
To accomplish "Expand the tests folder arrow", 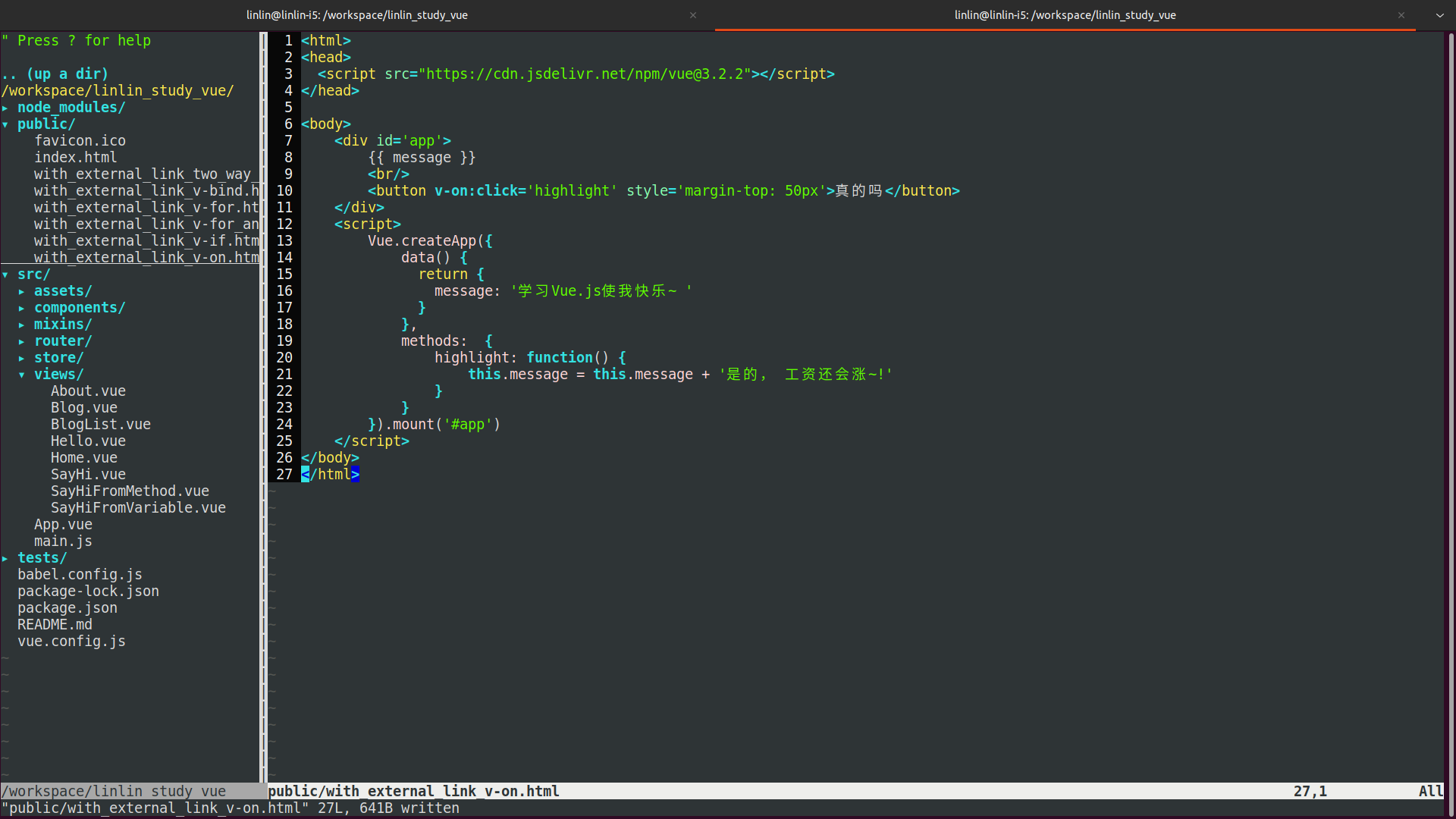I will [5, 558].
